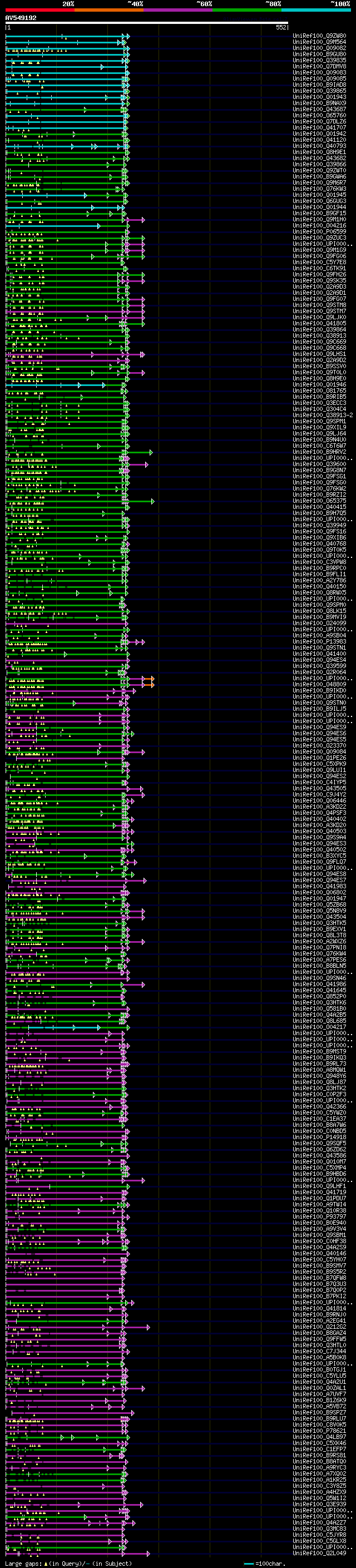Select the UniRef100_Q41707 label

(x=319, y=128)
